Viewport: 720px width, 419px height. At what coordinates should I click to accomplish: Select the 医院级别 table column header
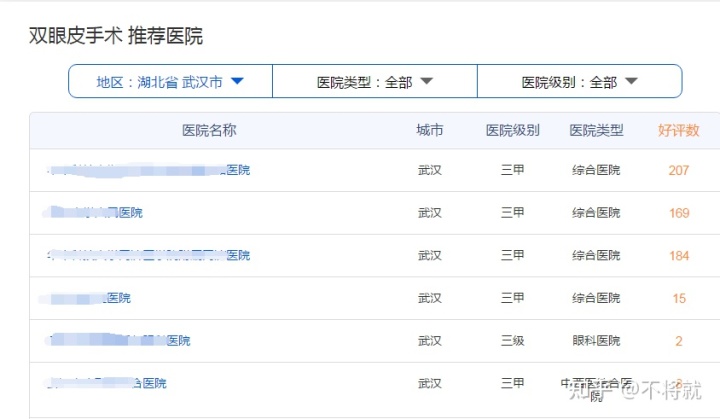512,131
